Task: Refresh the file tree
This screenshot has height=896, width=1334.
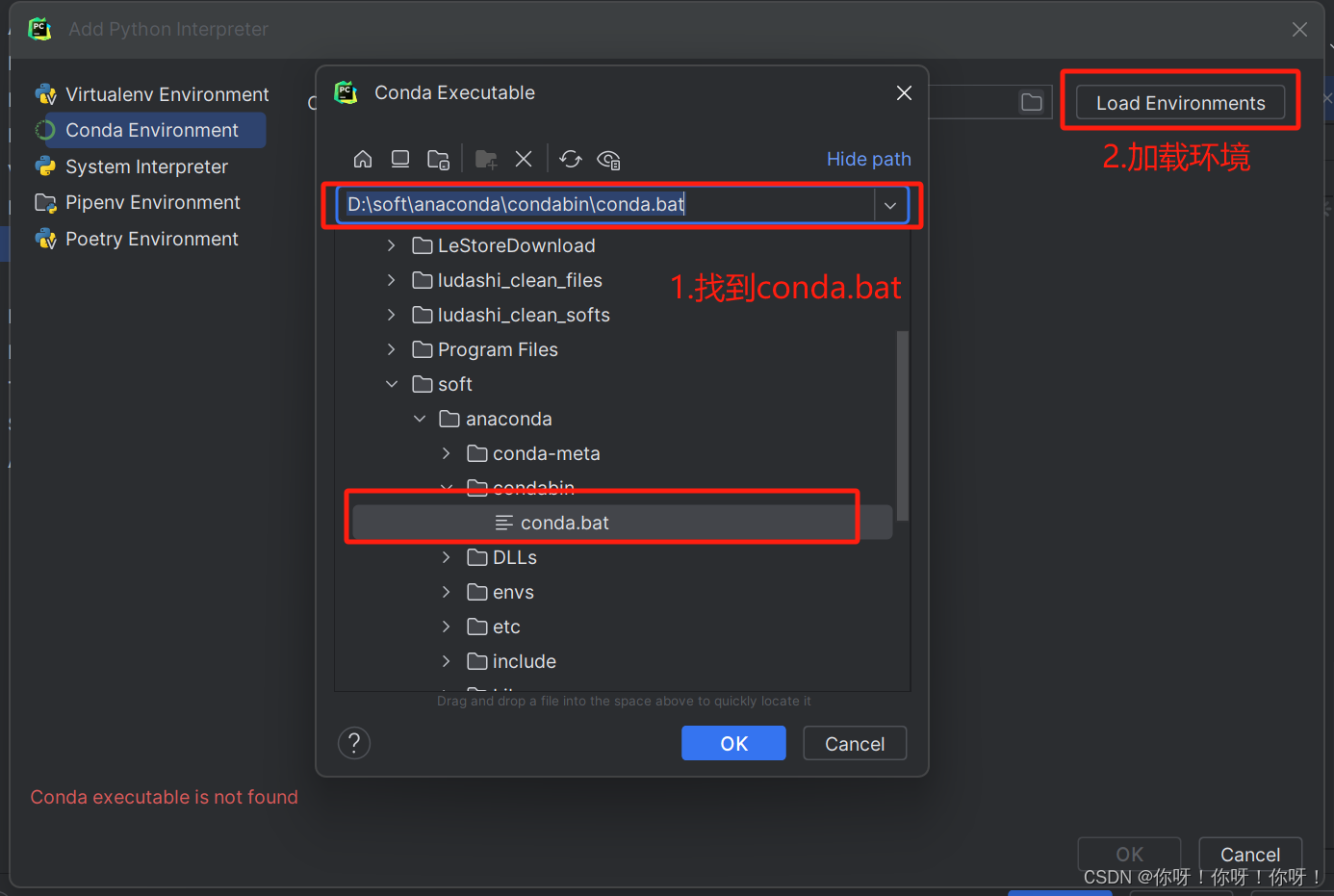Action: tap(571, 159)
